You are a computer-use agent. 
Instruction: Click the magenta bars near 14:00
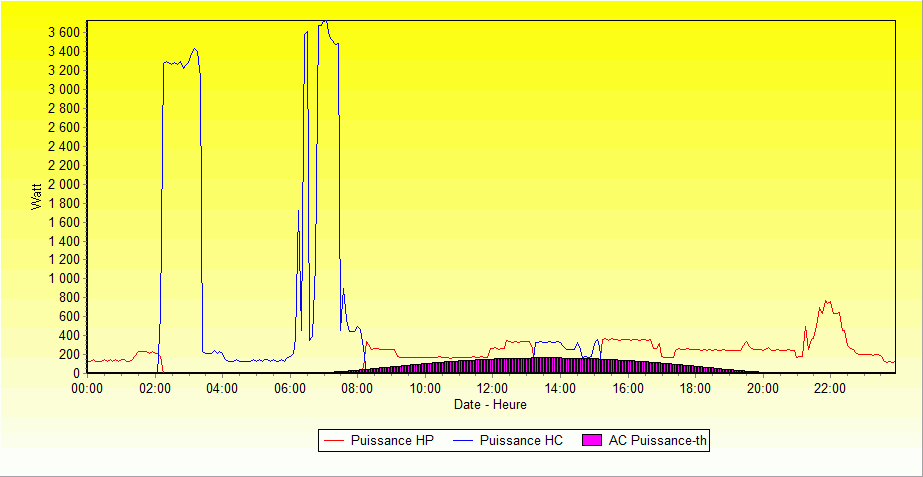coord(560,365)
